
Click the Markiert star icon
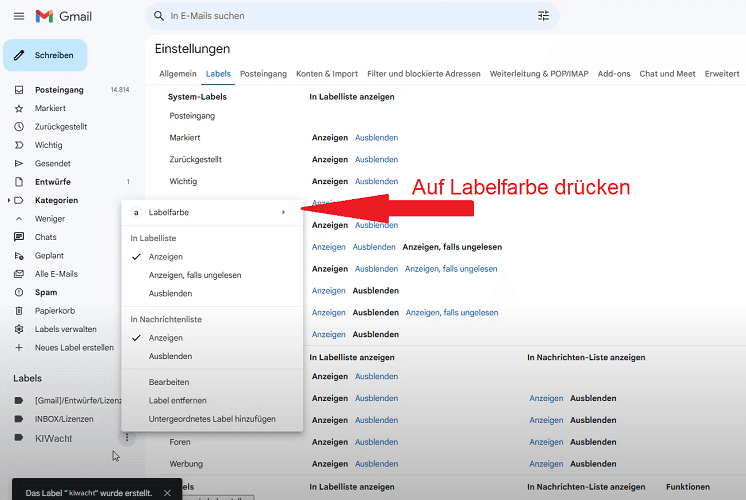[x=19, y=108]
